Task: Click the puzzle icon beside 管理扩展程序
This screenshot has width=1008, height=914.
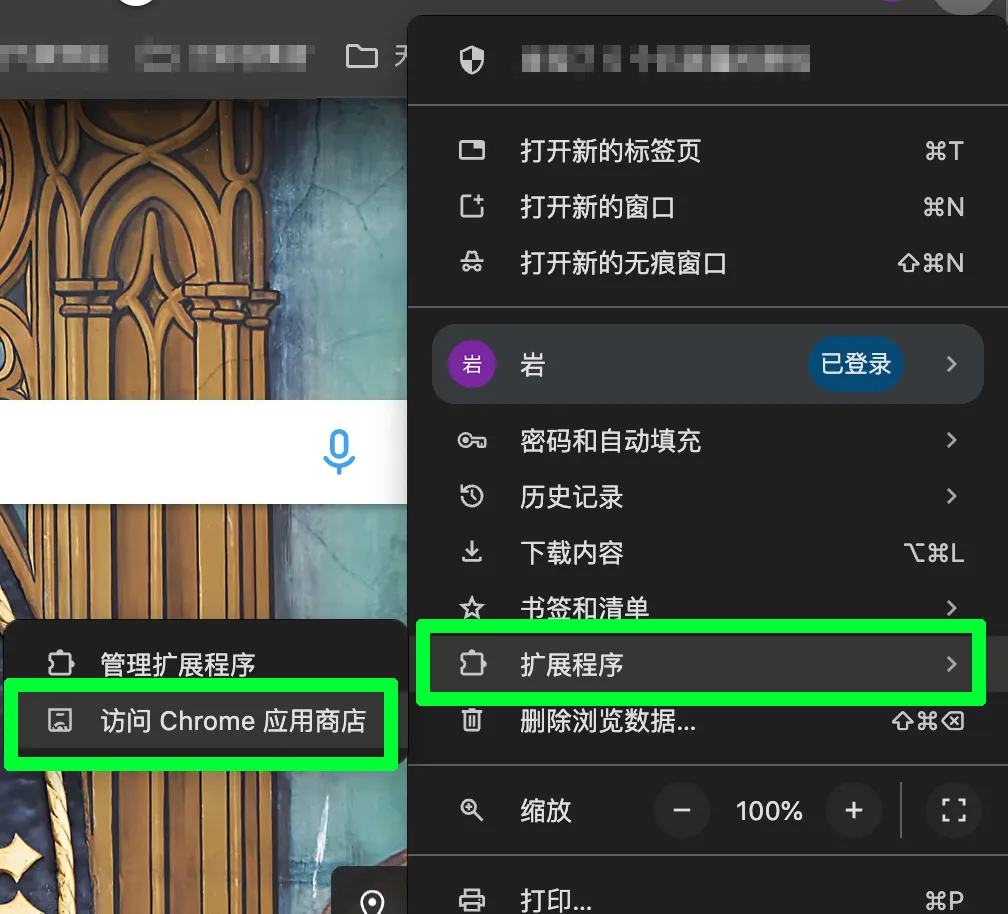Action: (60, 663)
